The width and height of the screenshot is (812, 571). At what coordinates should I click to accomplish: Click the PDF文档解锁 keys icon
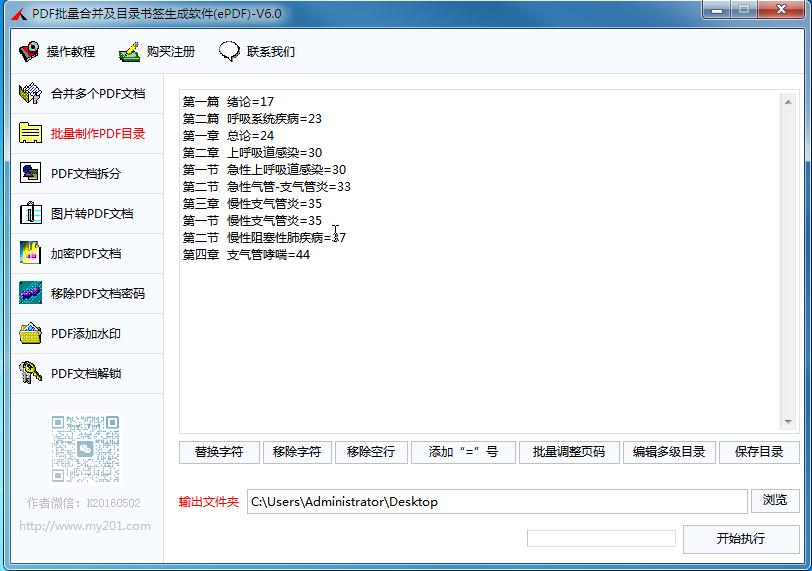pyautogui.click(x=31, y=373)
